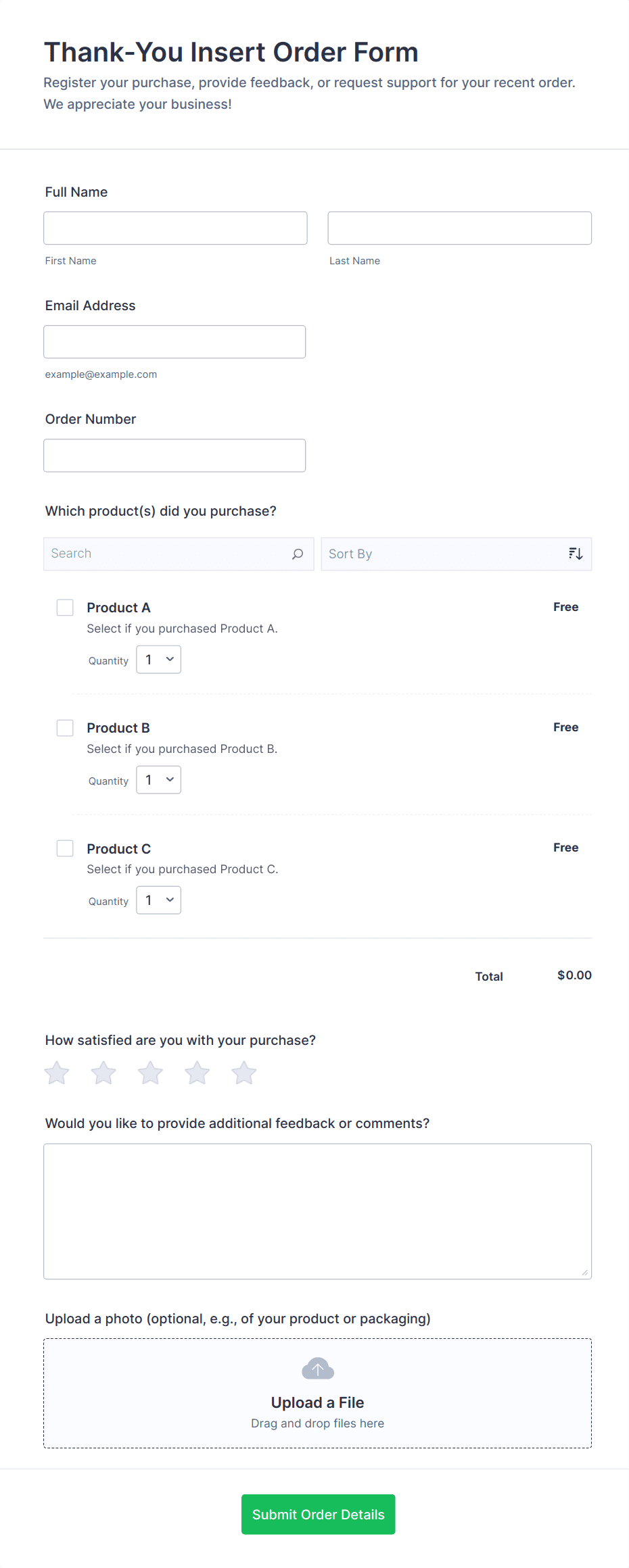Click the Upload a File area
This screenshot has height=1568, width=629.
318,1402
